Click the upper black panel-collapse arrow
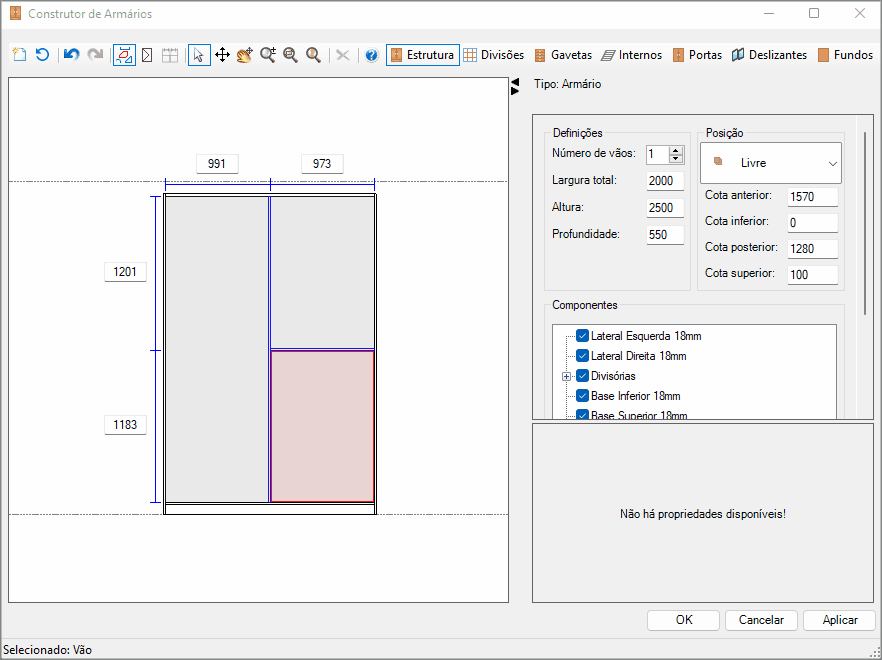This screenshot has height=660, width=882. (515, 82)
